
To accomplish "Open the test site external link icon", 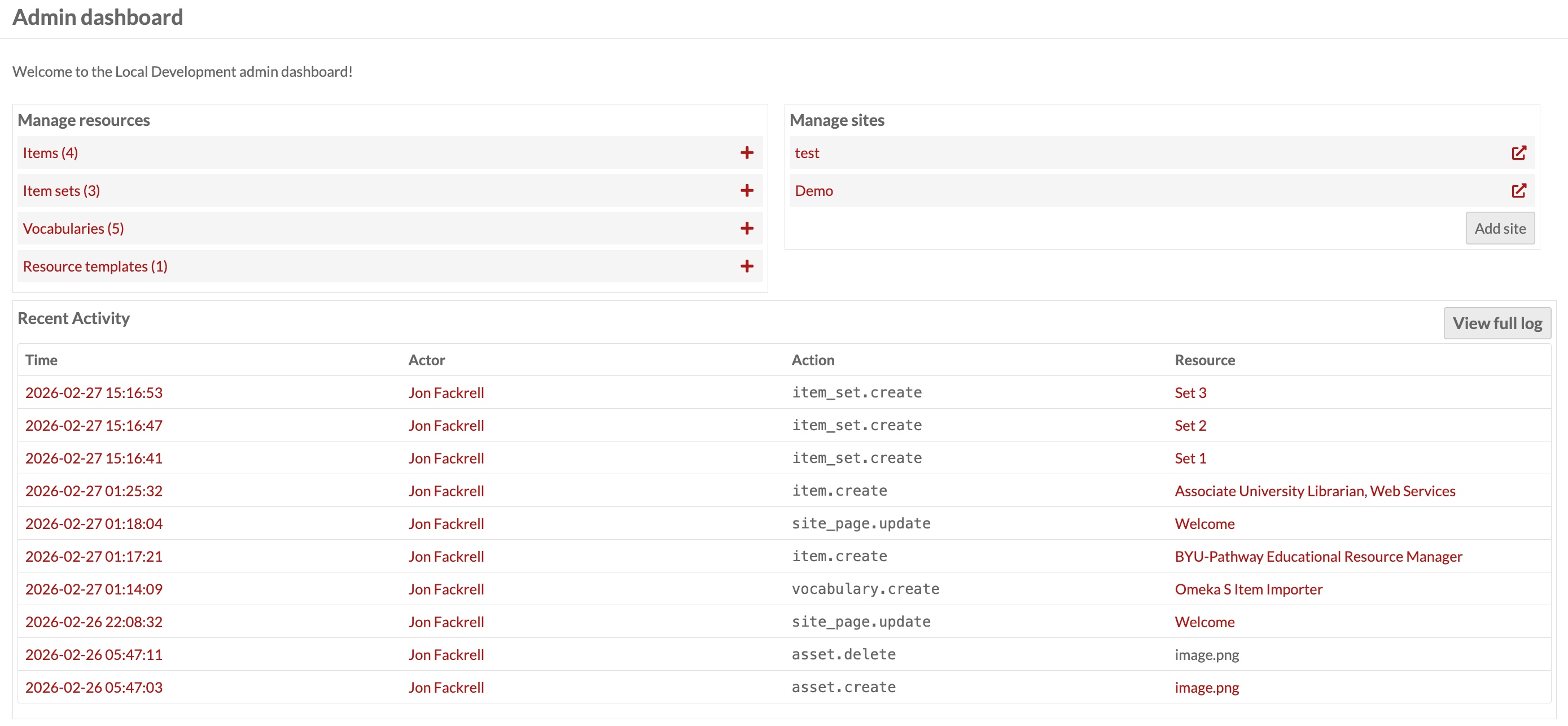I will pyautogui.click(x=1519, y=153).
